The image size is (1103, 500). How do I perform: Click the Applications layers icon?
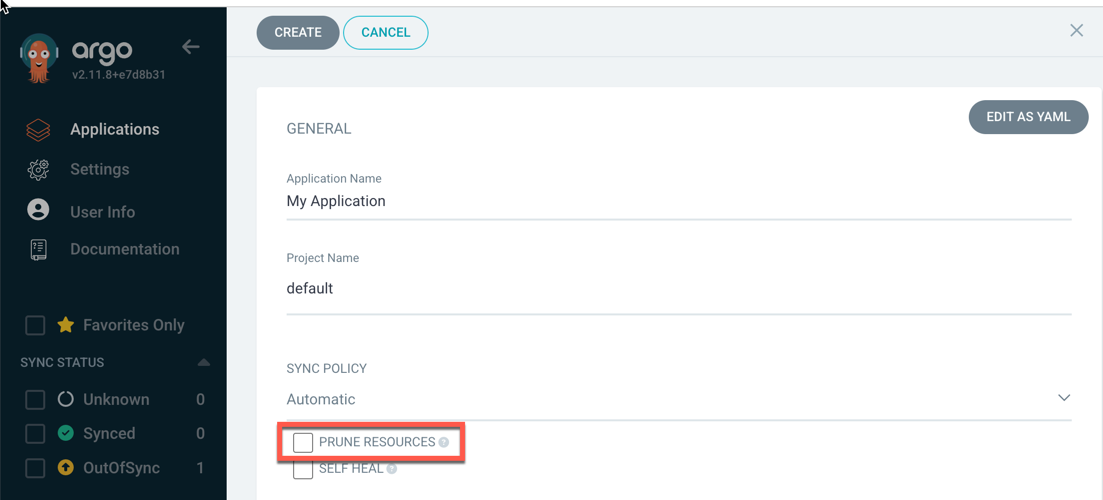coord(38,130)
